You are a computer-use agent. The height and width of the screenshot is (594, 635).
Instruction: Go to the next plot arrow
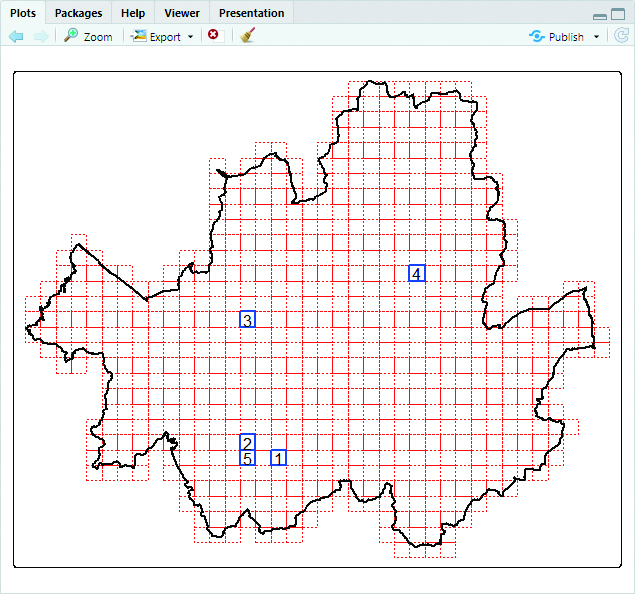(40, 36)
